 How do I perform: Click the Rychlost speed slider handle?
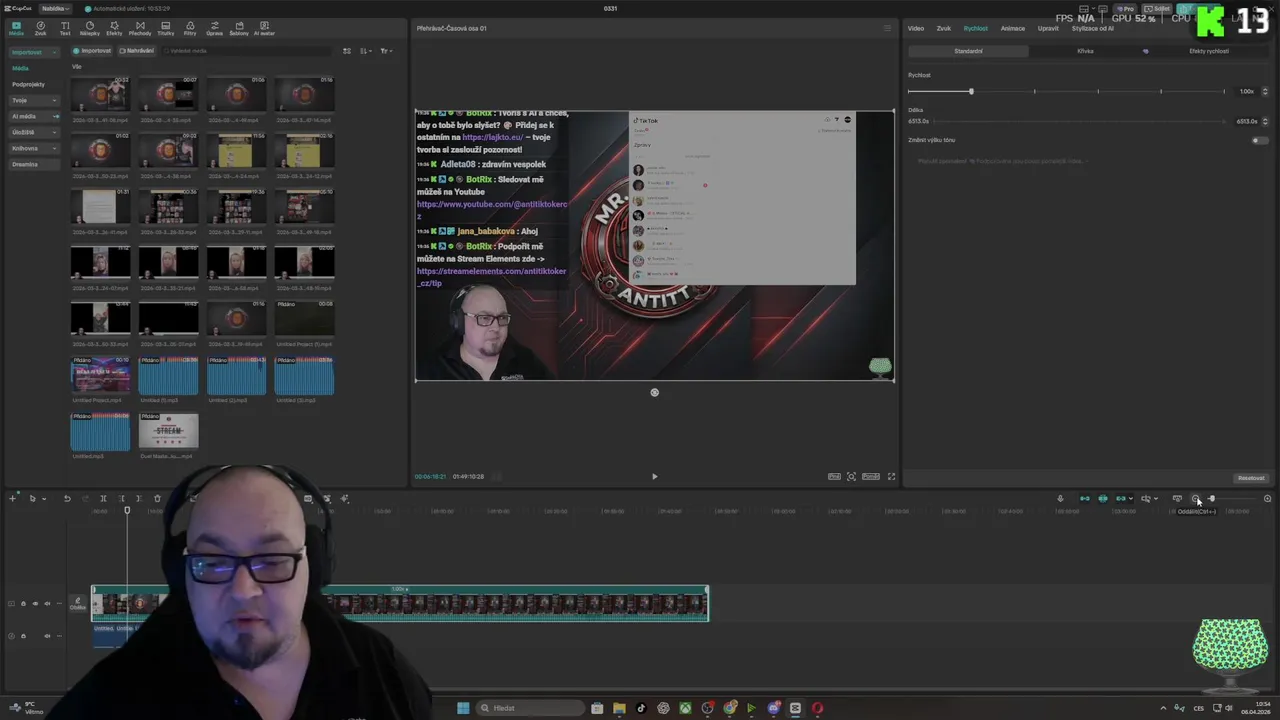tap(970, 92)
